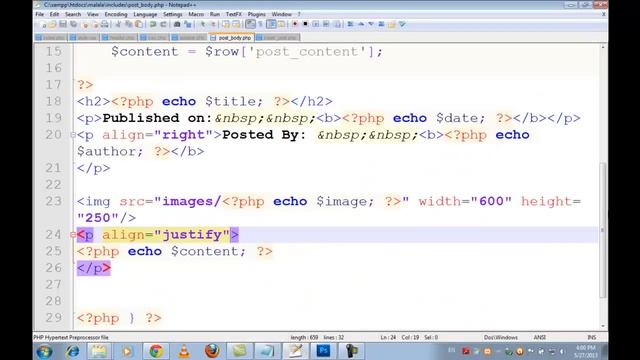Click the Replace toolbar icon
The image size is (640, 360).
click(188, 24)
